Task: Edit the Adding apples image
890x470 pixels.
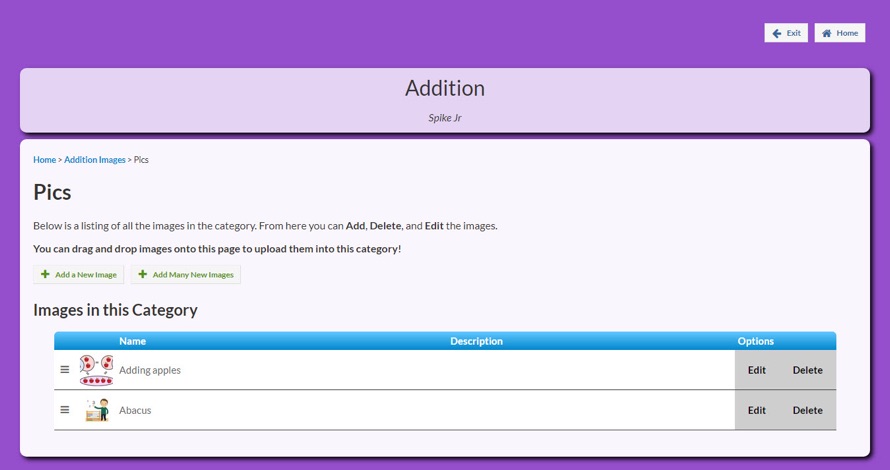Action: (x=757, y=370)
